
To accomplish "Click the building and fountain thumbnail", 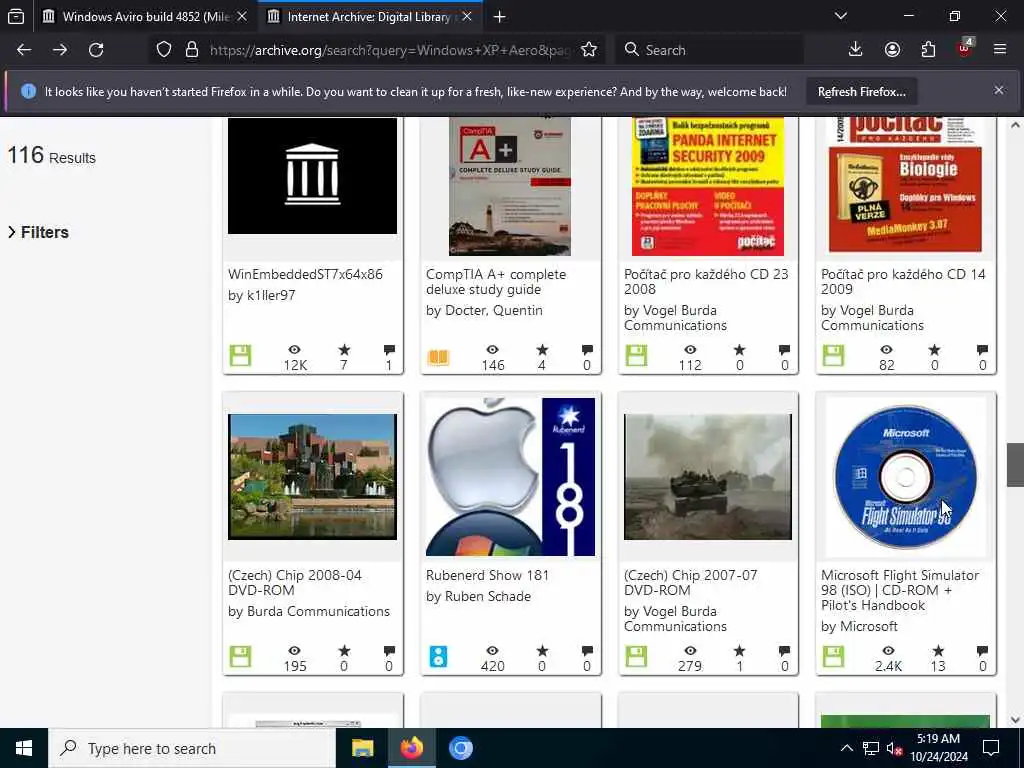I will pos(312,477).
